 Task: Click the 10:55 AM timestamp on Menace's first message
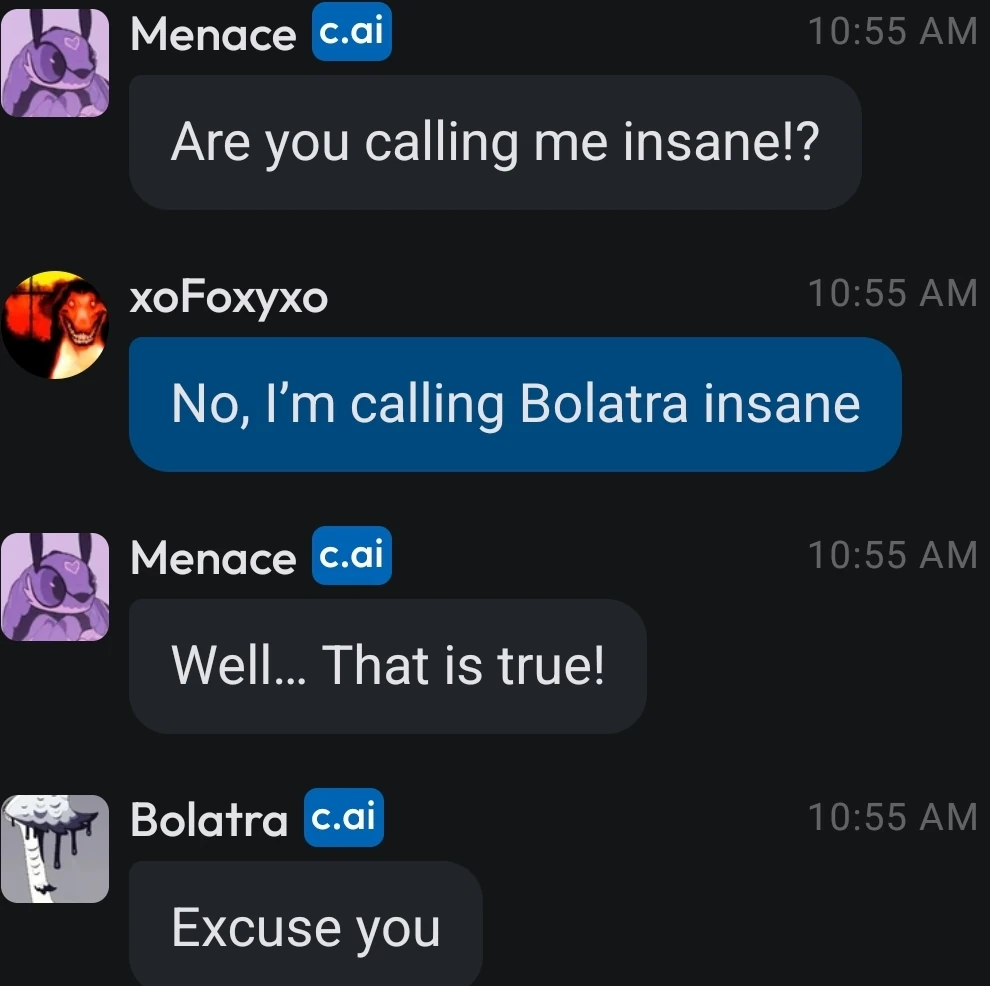pos(892,32)
